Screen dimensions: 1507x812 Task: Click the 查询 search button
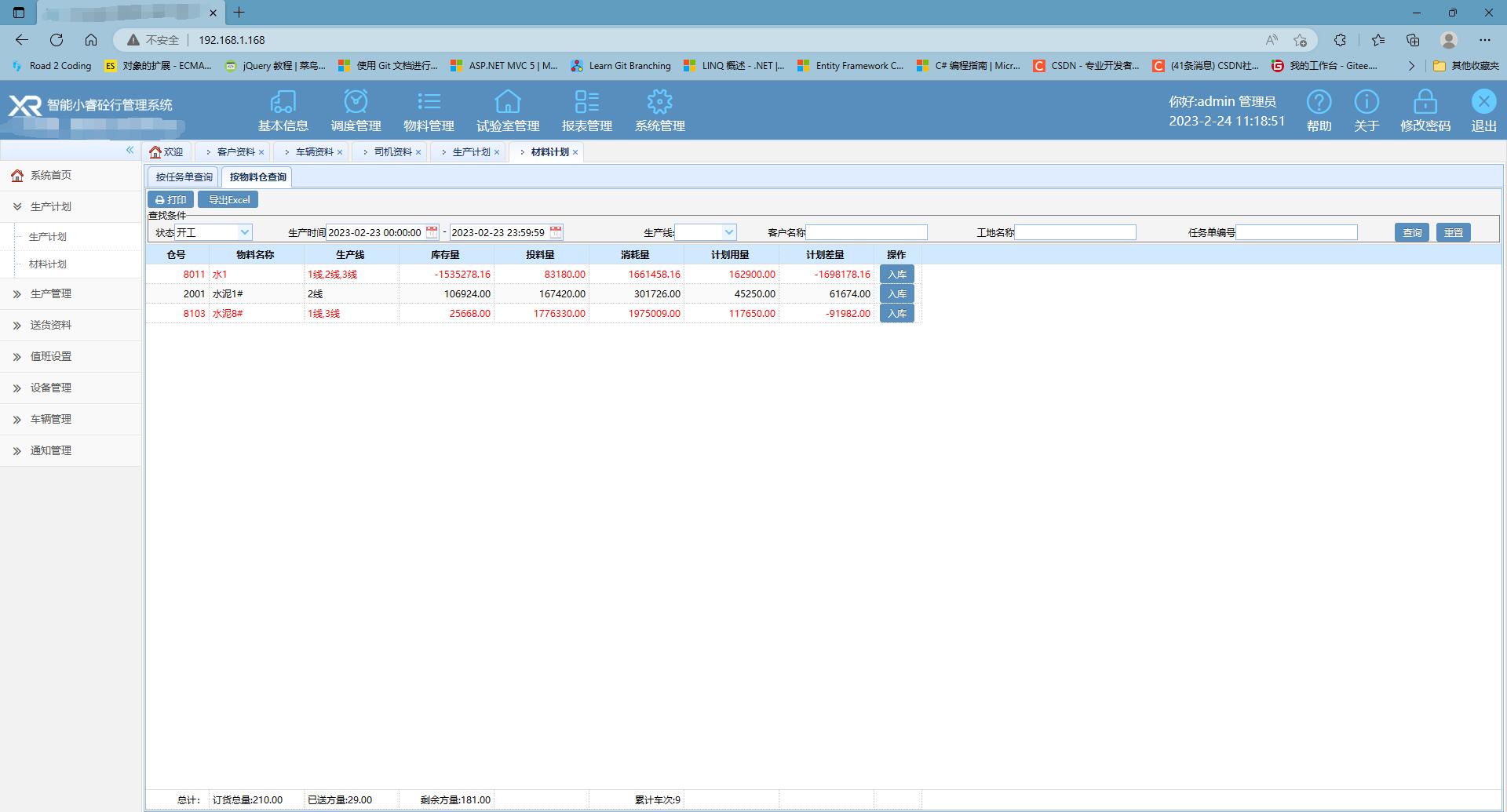coord(1412,232)
